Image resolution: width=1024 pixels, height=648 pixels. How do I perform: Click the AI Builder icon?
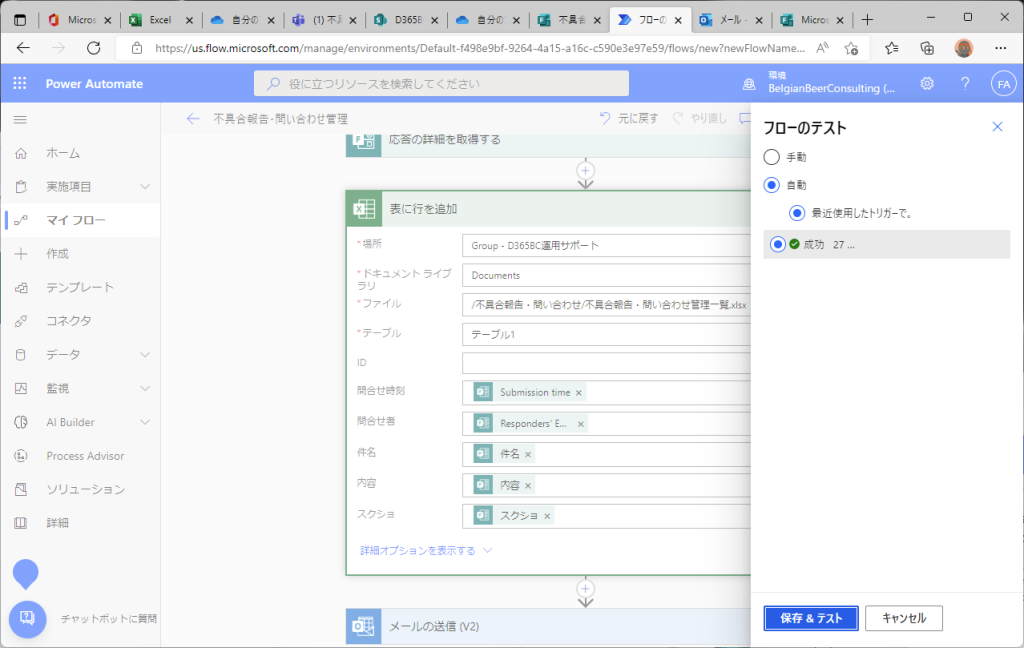[x=21, y=422]
